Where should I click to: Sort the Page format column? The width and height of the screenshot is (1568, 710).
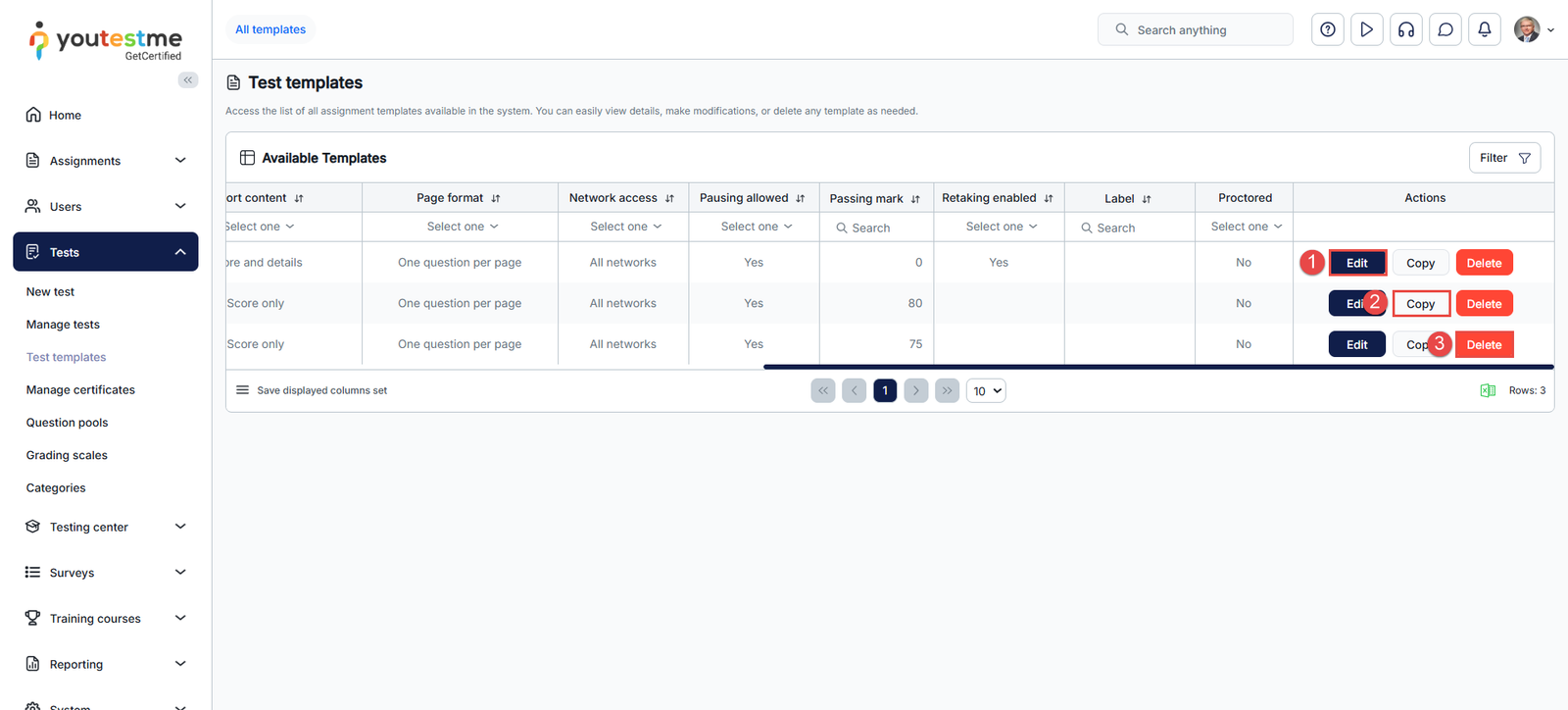pos(496,198)
